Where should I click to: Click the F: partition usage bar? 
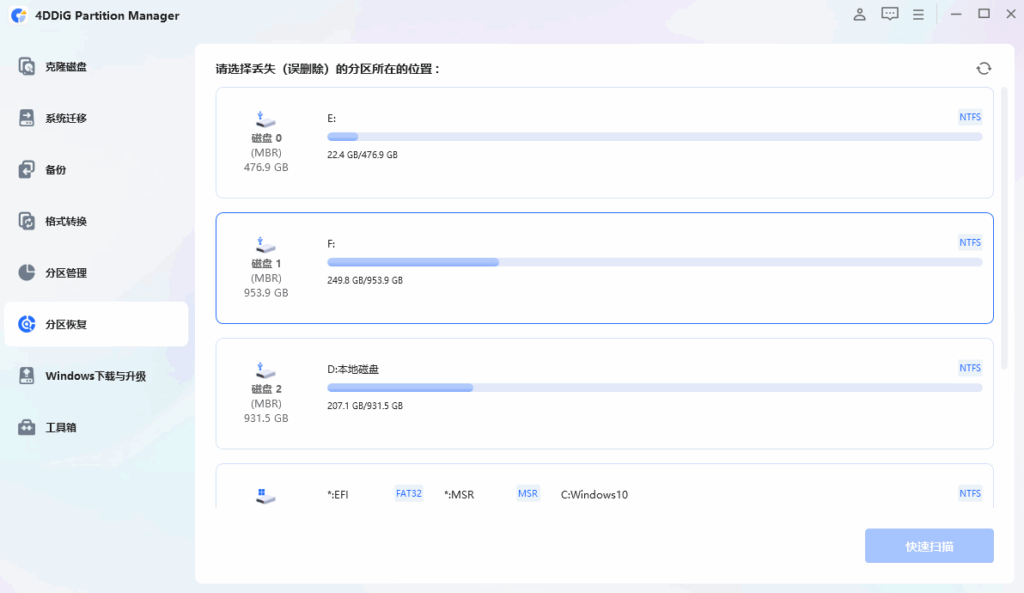[x=654, y=262]
